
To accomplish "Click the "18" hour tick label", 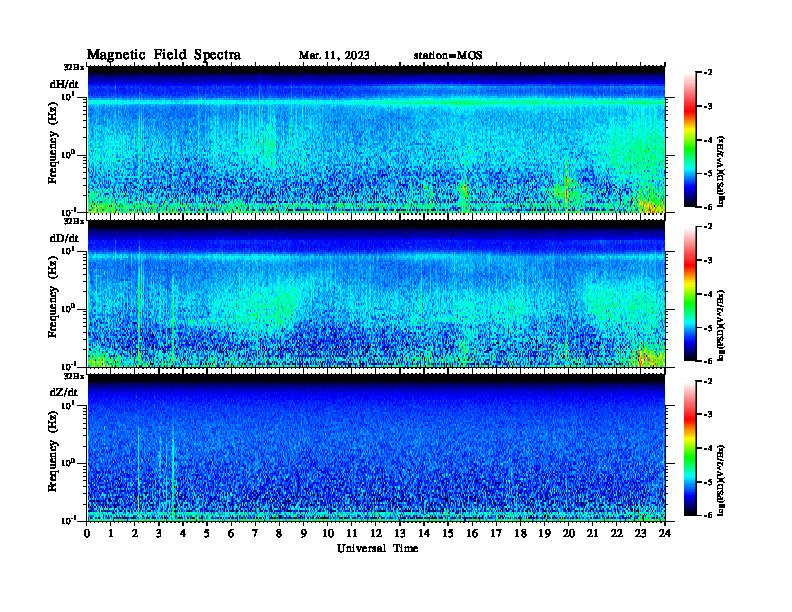I will pos(520,534).
